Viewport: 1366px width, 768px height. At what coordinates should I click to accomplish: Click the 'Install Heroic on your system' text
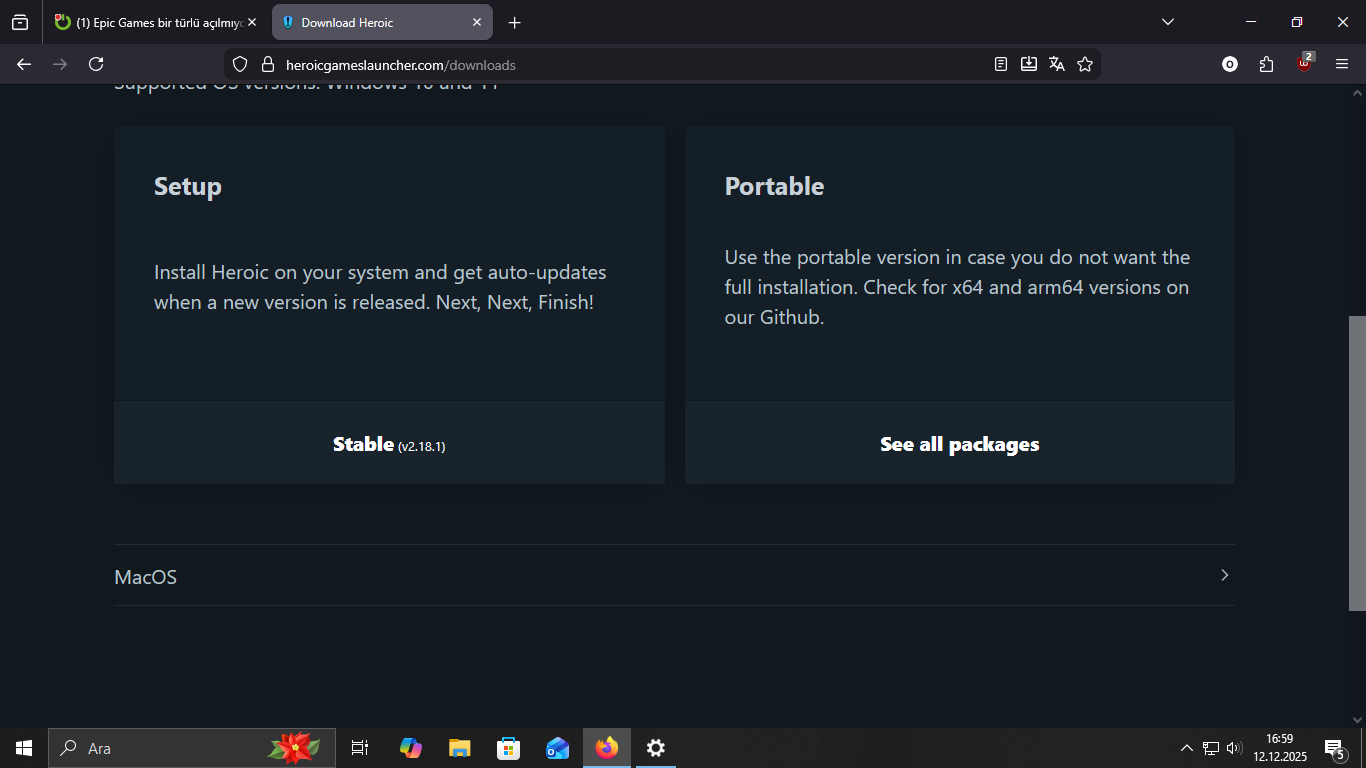(x=380, y=287)
